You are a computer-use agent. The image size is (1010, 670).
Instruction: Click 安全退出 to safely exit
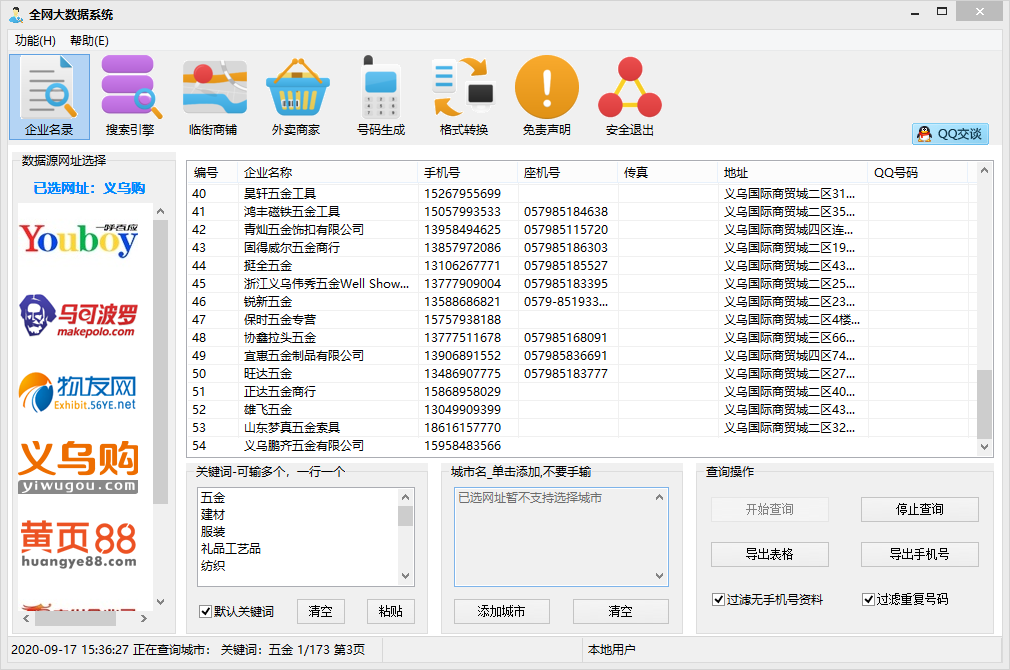tap(629, 95)
